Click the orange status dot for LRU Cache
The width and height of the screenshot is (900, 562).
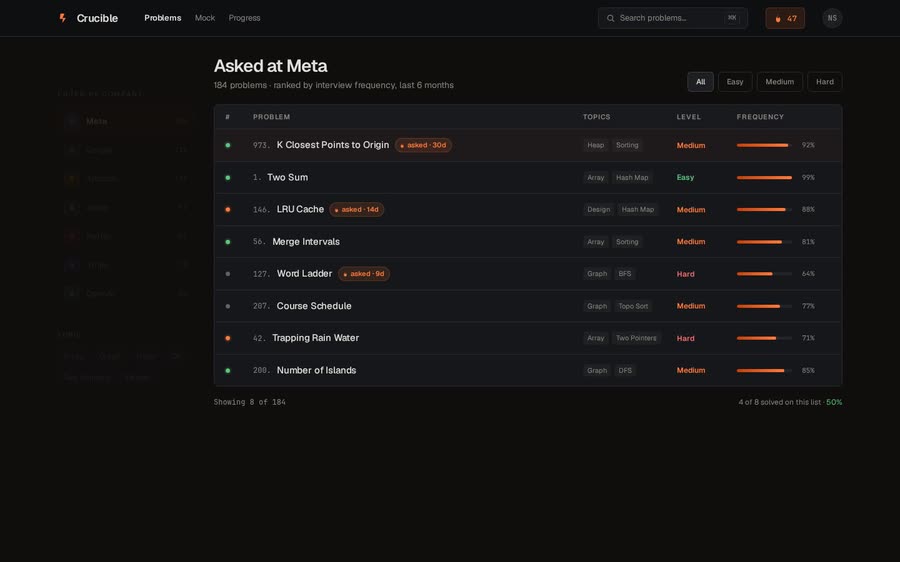228,210
